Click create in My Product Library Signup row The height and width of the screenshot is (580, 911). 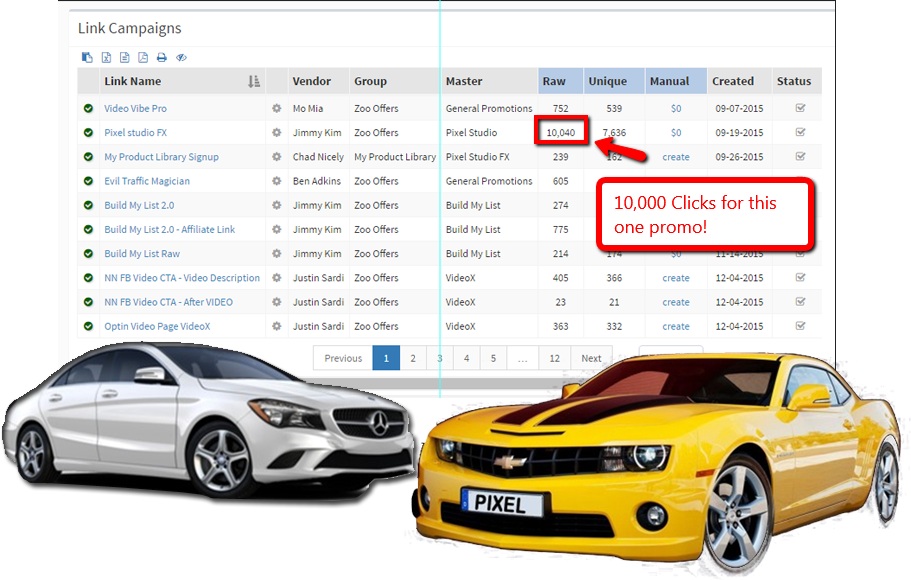point(676,157)
